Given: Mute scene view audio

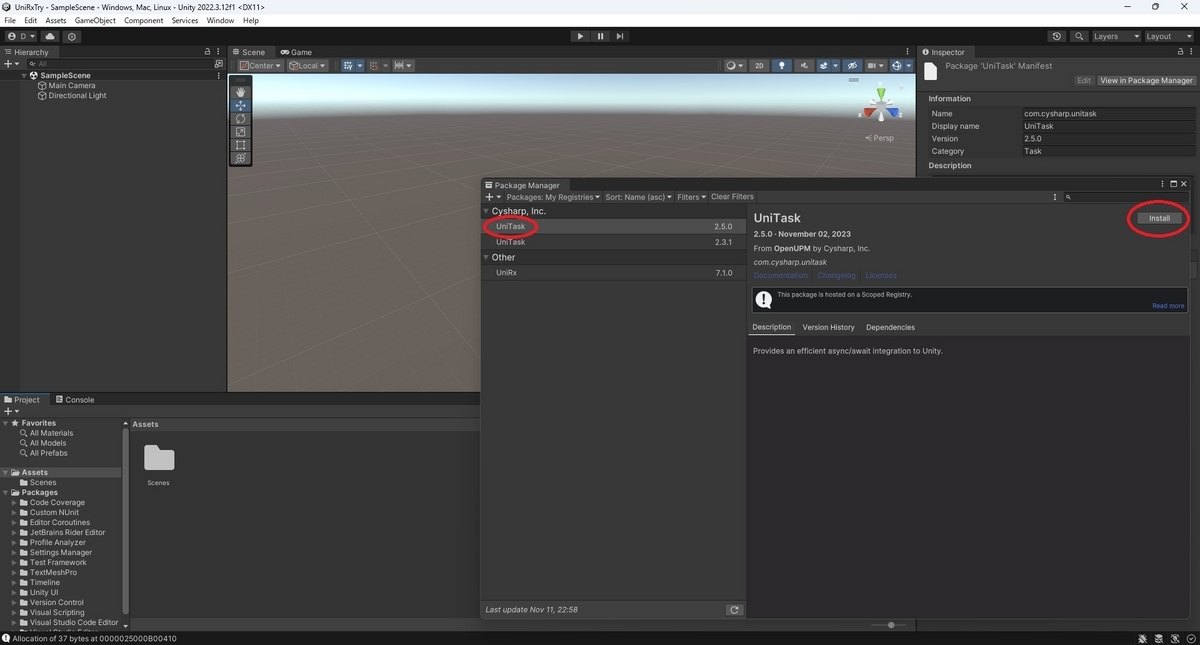Looking at the screenshot, I should pyautogui.click(x=804, y=65).
